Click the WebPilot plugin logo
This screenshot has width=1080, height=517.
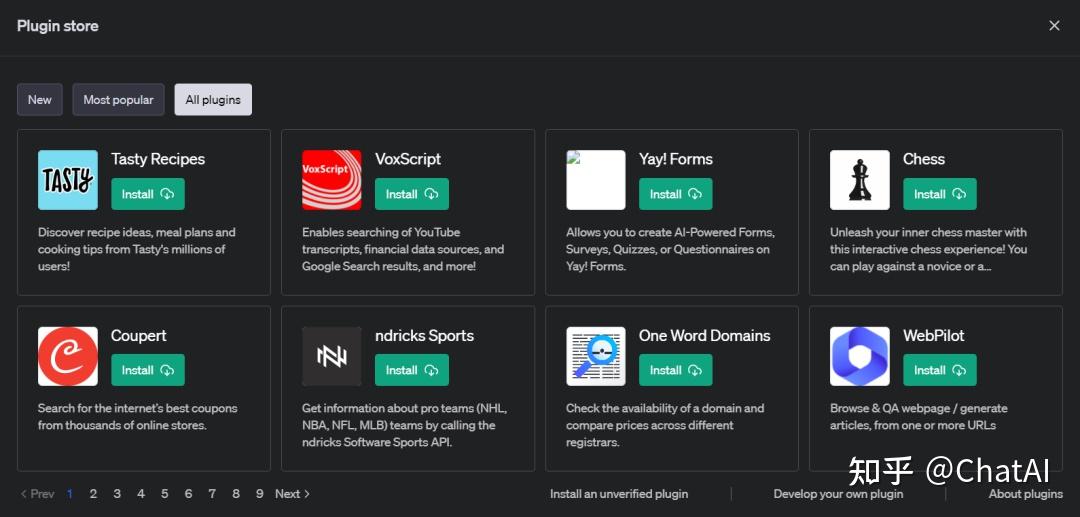tap(860, 356)
